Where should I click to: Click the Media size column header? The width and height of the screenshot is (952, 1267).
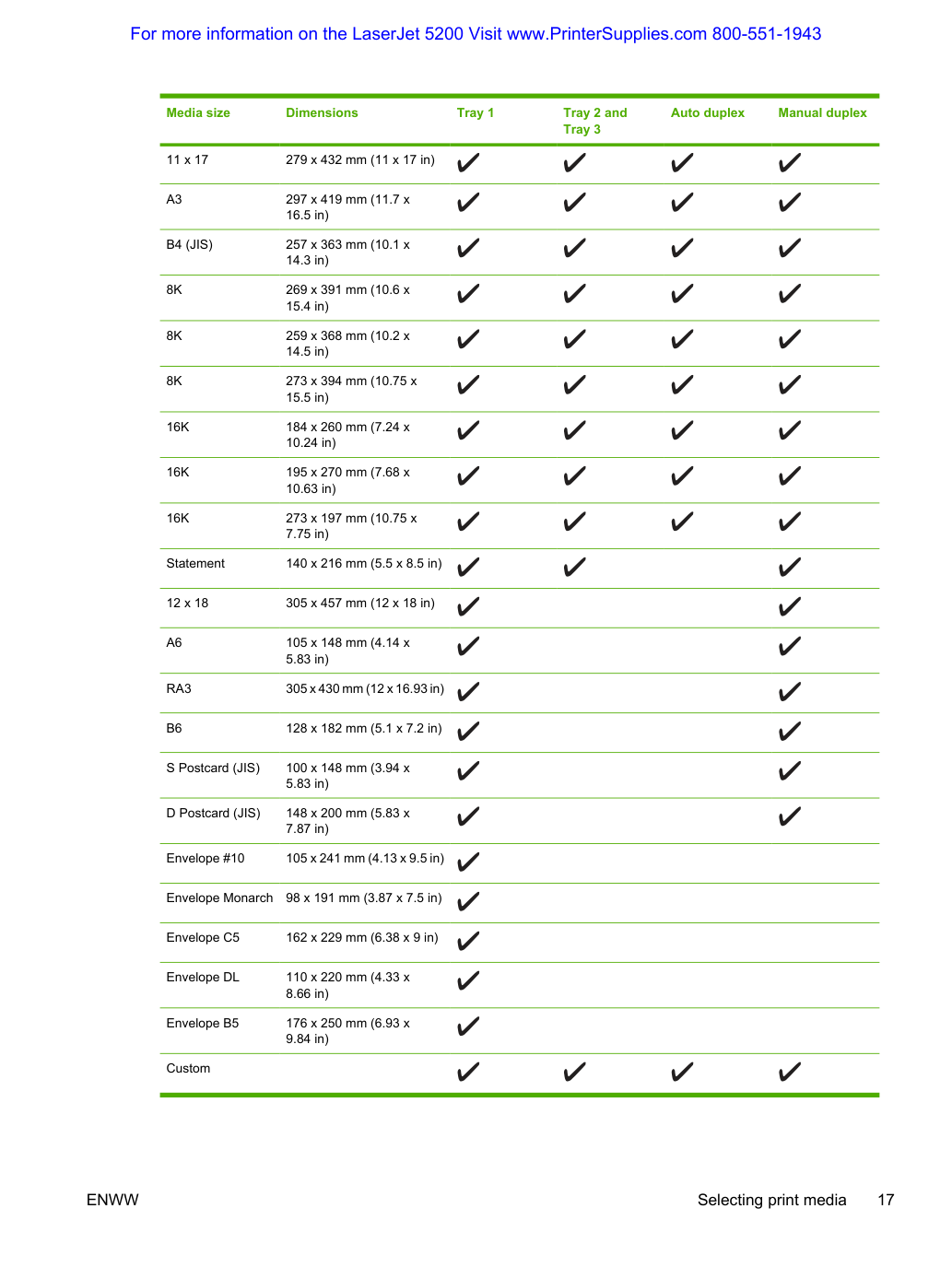pos(198,112)
